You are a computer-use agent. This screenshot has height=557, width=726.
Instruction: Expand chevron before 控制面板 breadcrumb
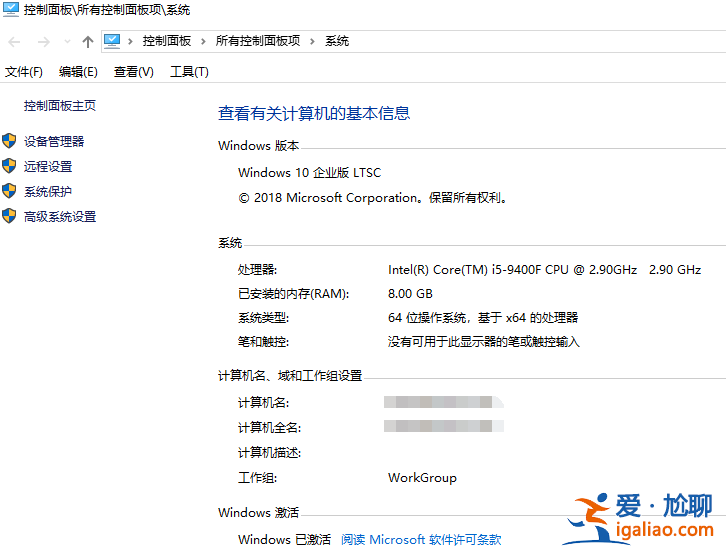(x=131, y=42)
